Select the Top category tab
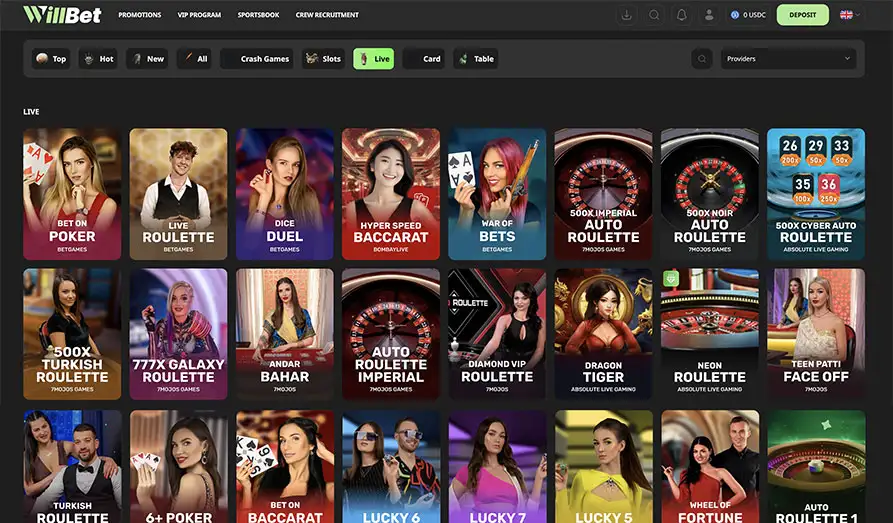 click(x=51, y=59)
